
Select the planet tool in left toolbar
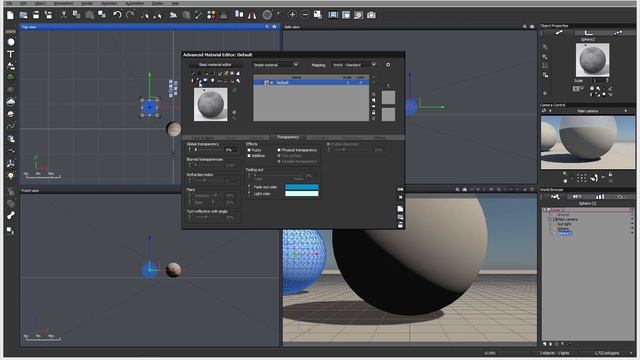pyautogui.click(x=11, y=113)
